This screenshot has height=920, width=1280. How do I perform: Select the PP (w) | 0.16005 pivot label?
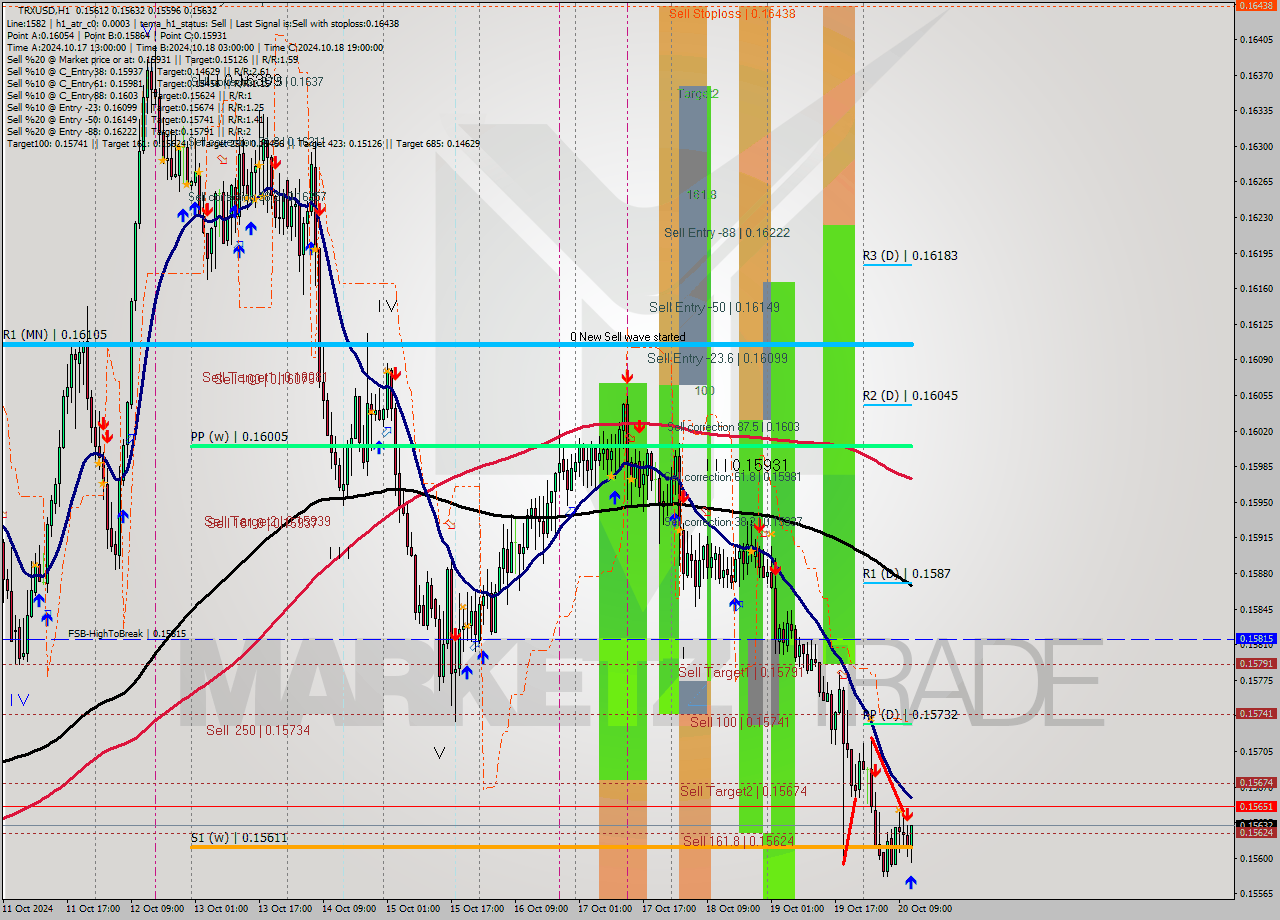tap(239, 437)
